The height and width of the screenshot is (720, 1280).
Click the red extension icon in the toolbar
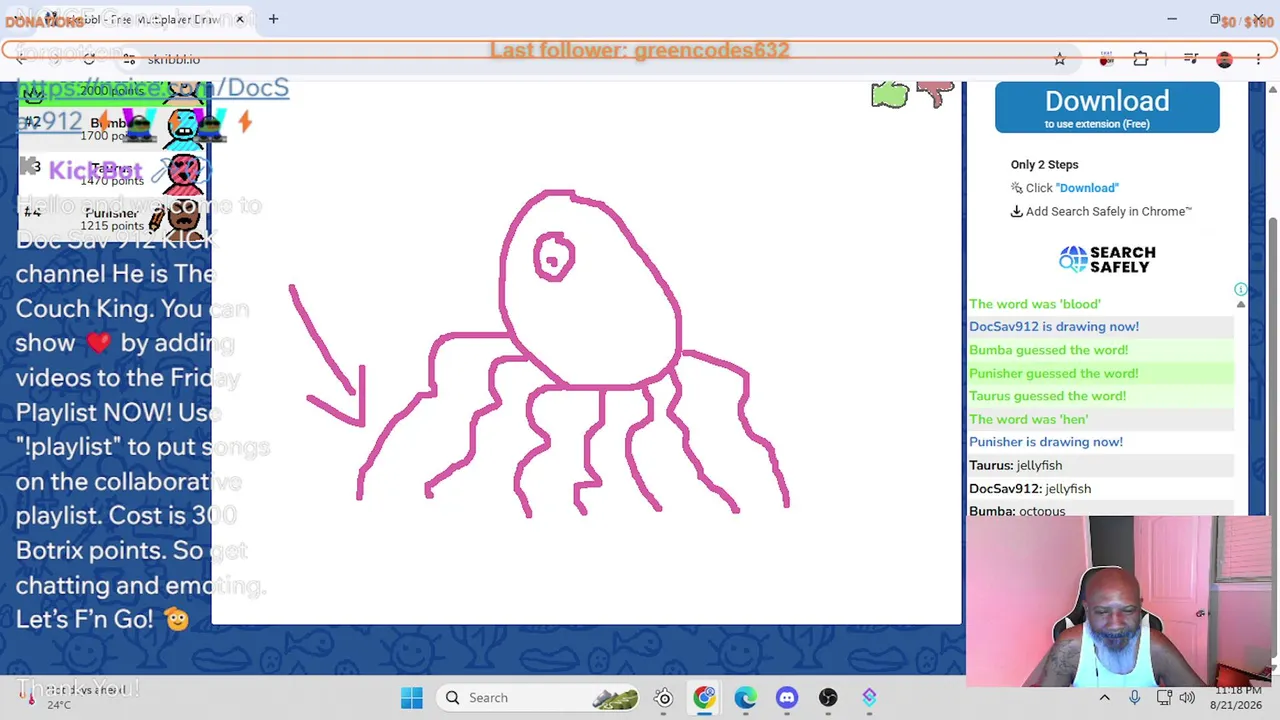click(x=1106, y=59)
